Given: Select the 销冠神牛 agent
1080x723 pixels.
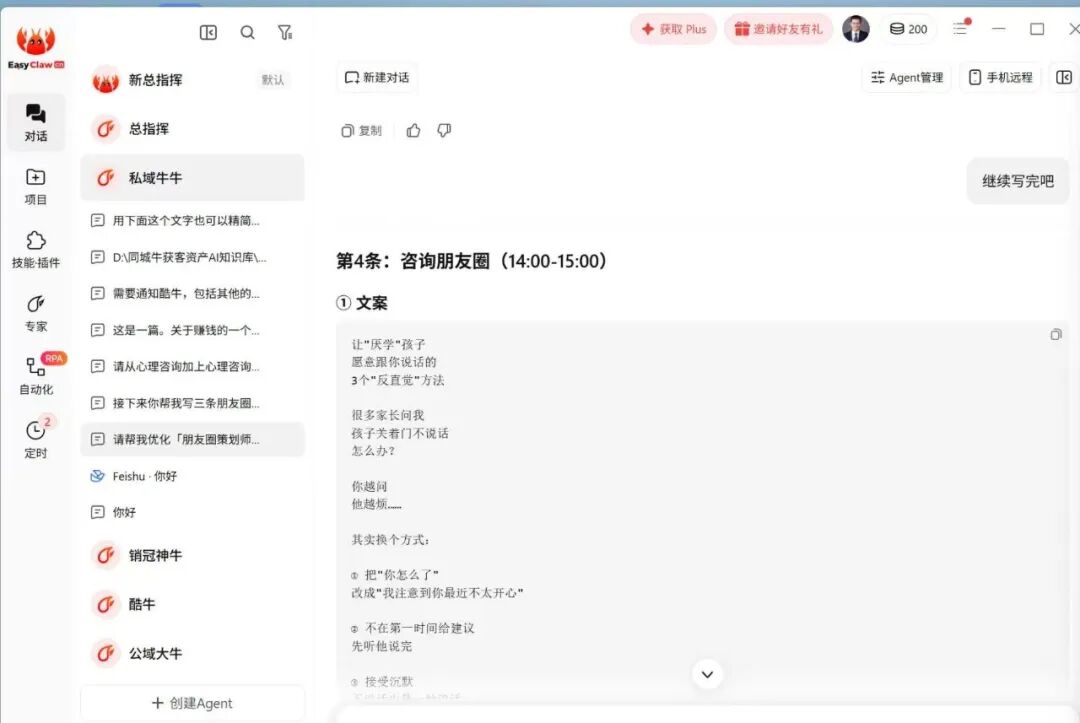Looking at the screenshot, I should (192, 555).
